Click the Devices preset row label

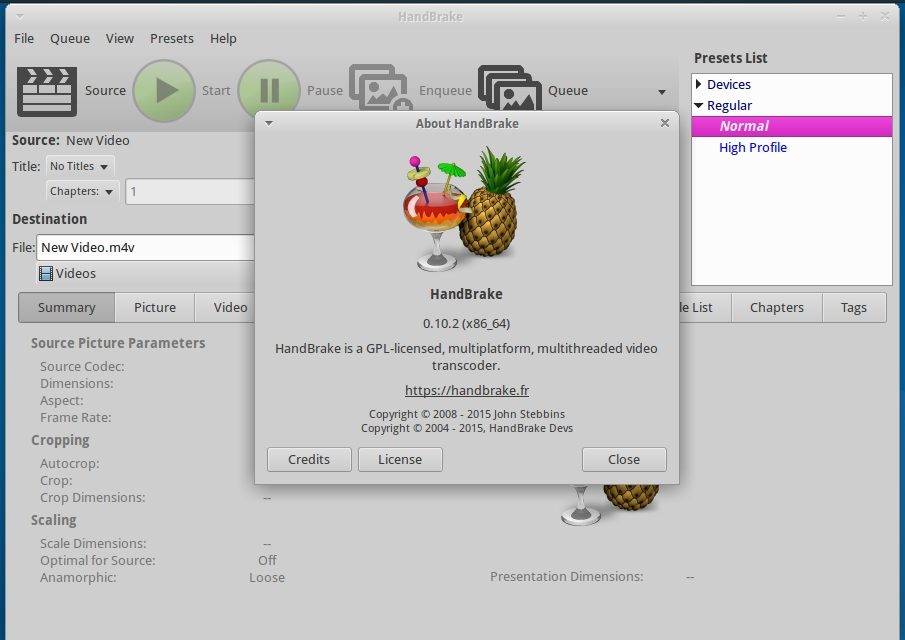(729, 84)
